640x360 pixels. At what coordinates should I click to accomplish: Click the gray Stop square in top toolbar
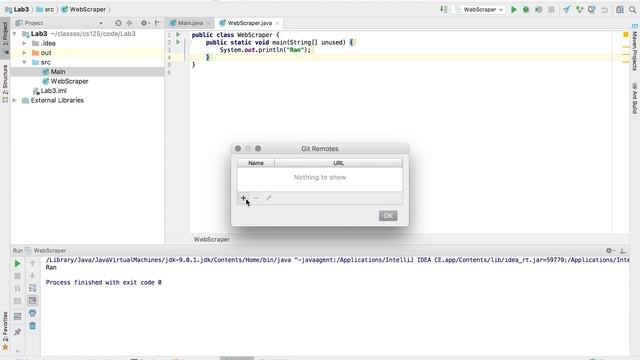tap(551, 9)
